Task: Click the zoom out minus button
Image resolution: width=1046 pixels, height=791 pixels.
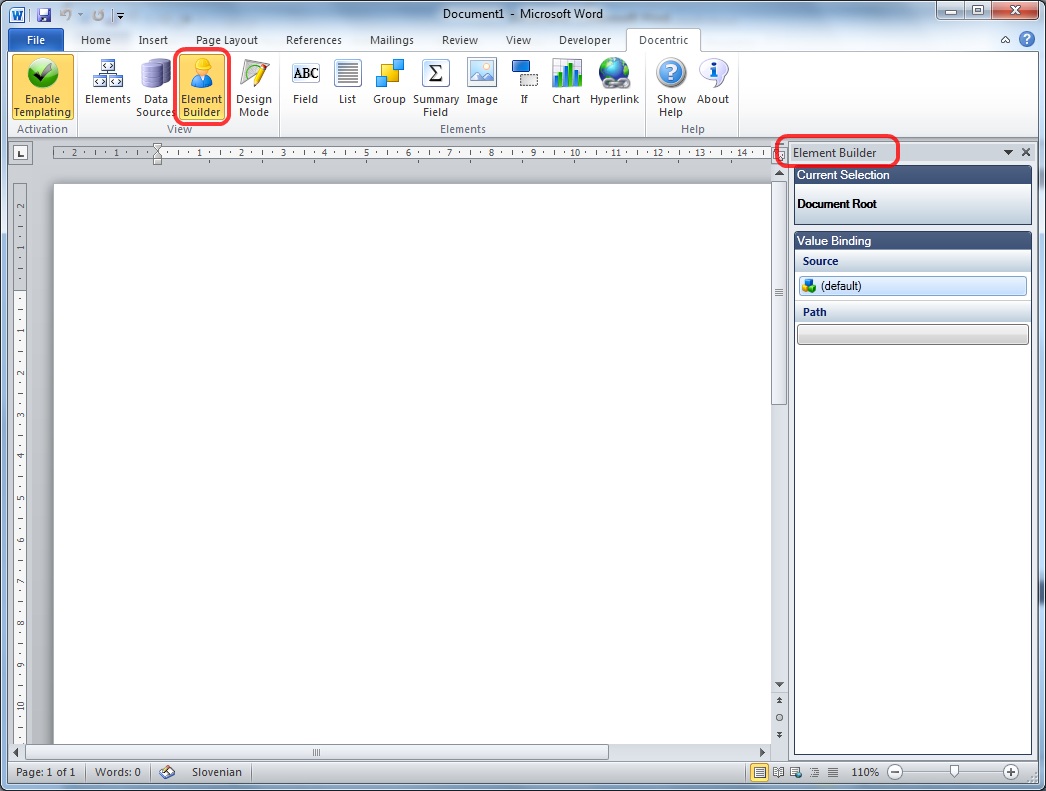Action: (x=895, y=772)
